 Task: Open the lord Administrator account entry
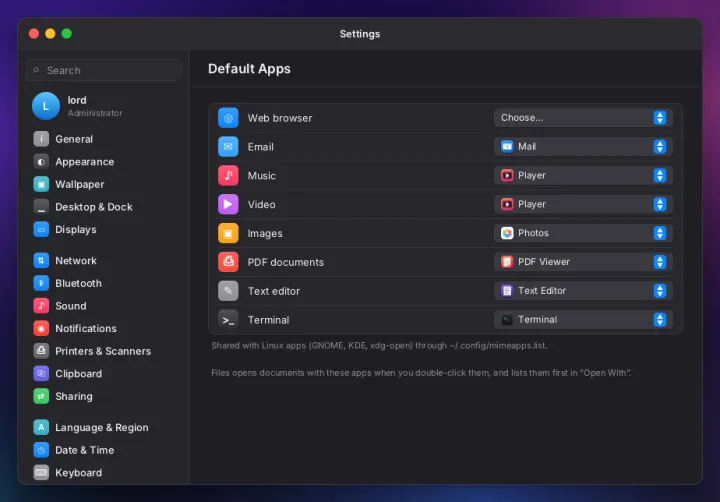[x=105, y=106]
